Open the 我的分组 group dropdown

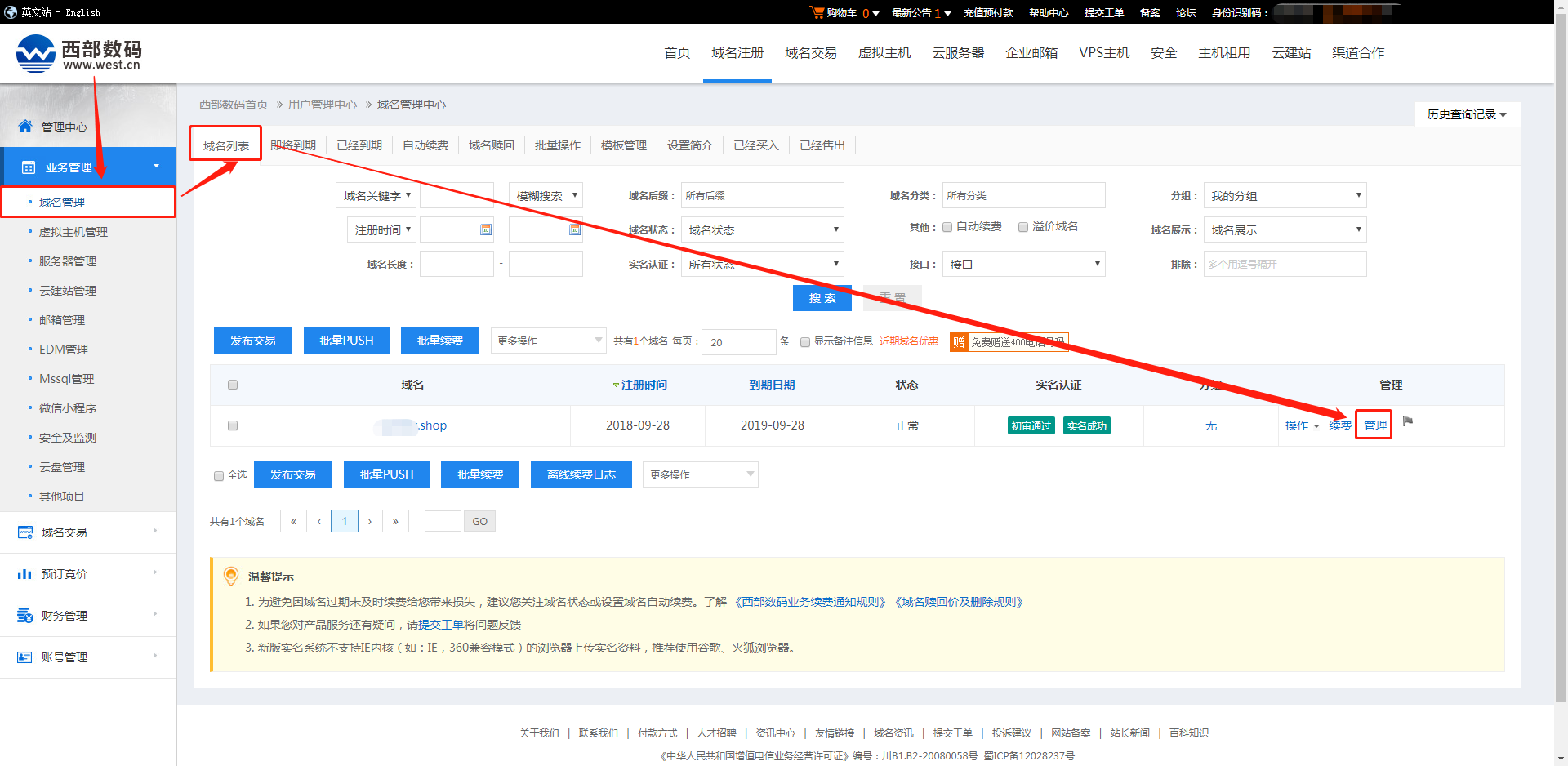point(1285,196)
